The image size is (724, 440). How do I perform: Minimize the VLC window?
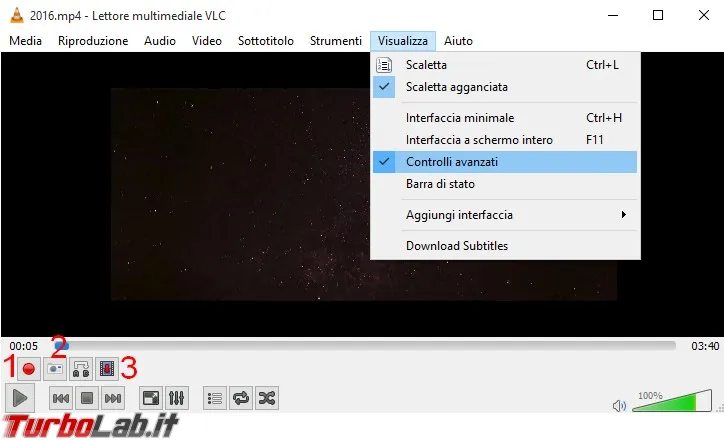[613, 15]
